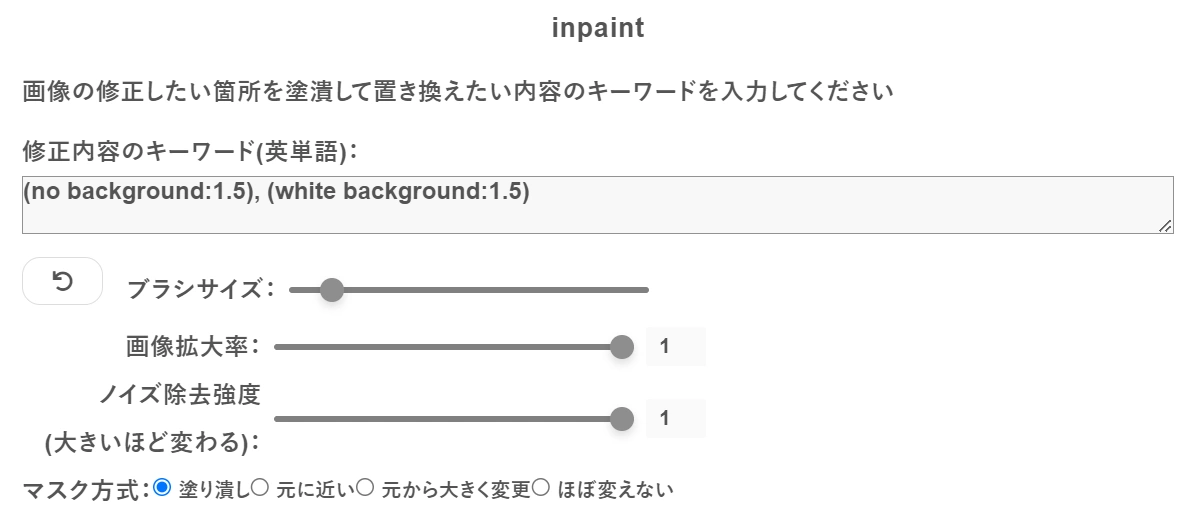The height and width of the screenshot is (510, 1202).
Task: Click the instruction text about painting areas
Action: point(458,93)
